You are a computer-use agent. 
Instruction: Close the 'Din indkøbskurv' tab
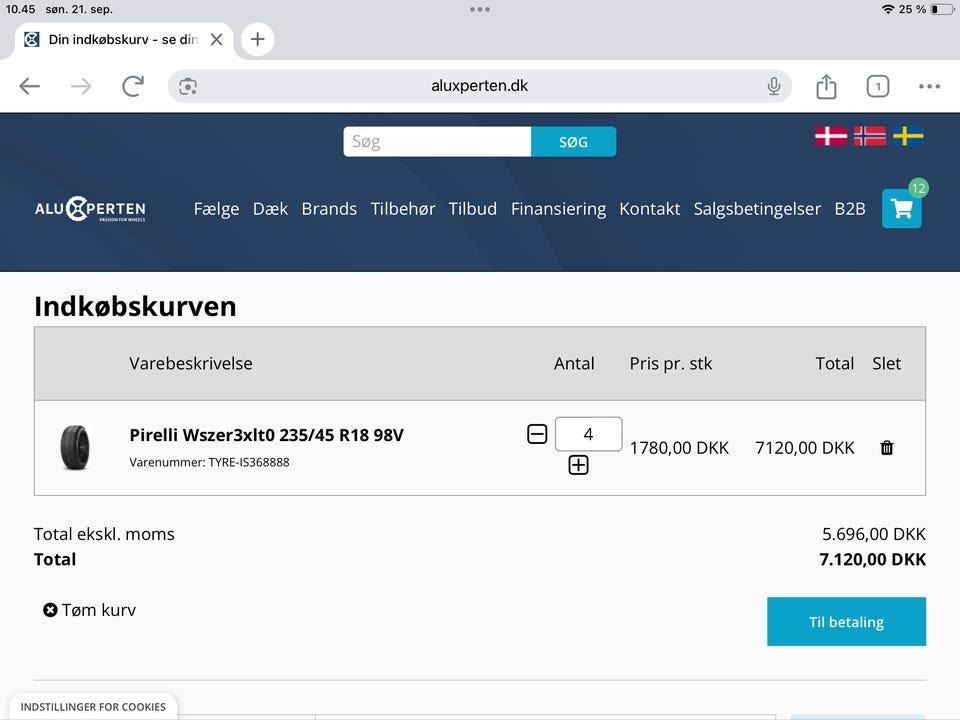pos(216,39)
